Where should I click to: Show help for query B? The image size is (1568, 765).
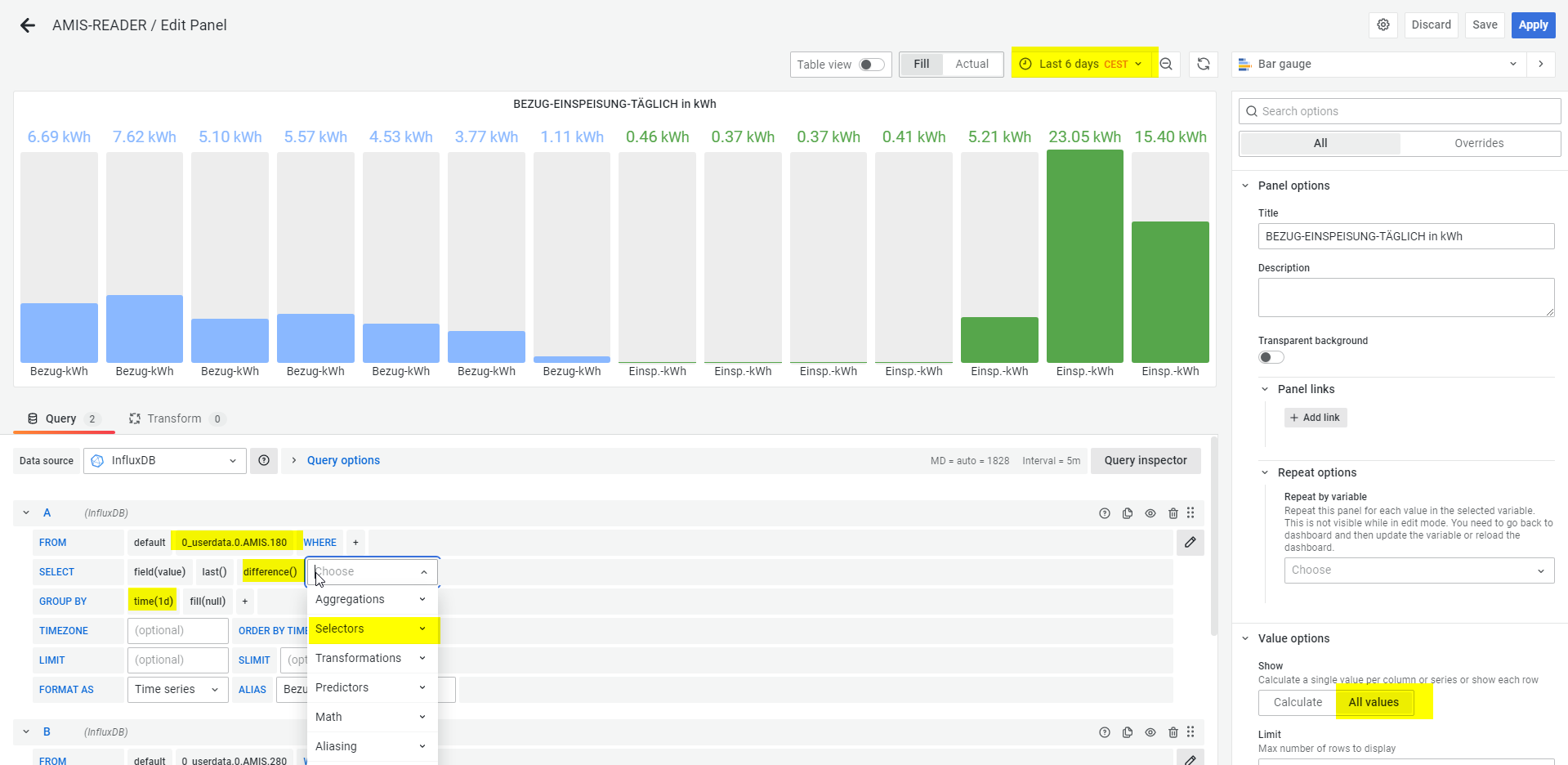tap(1105, 732)
